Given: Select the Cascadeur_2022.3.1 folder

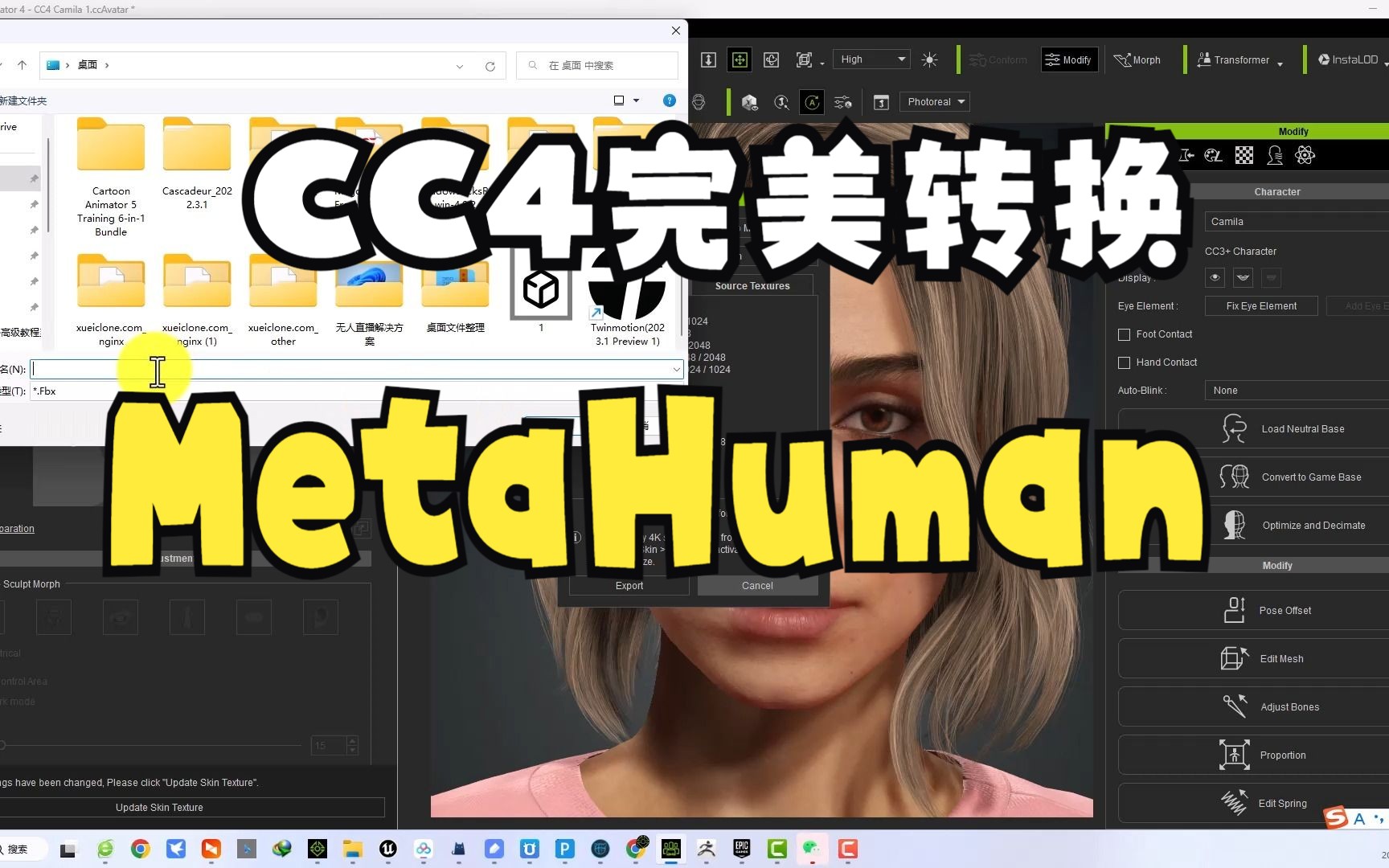Looking at the screenshot, I should (x=197, y=164).
